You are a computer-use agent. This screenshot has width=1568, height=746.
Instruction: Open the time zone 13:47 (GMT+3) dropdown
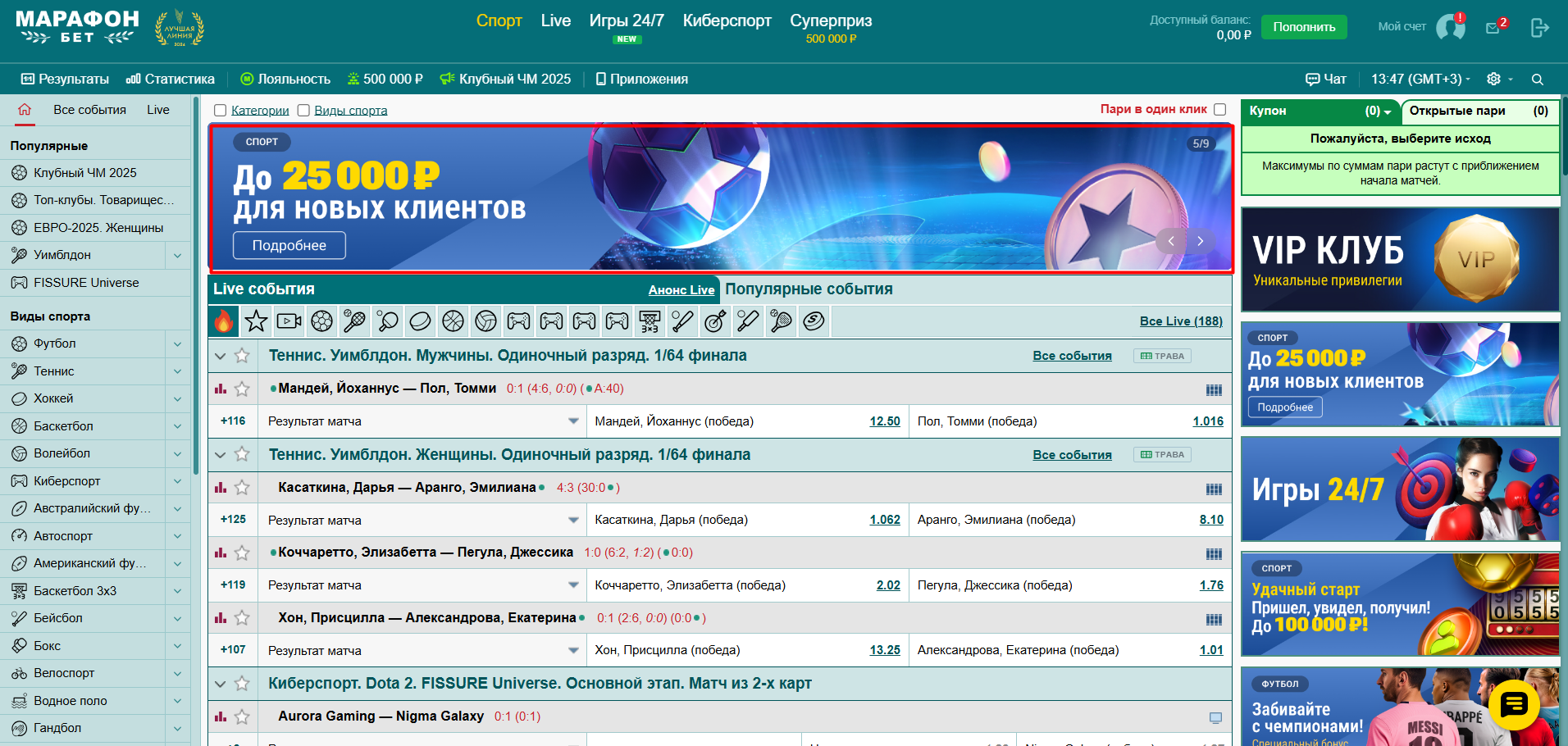click(1420, 80)
